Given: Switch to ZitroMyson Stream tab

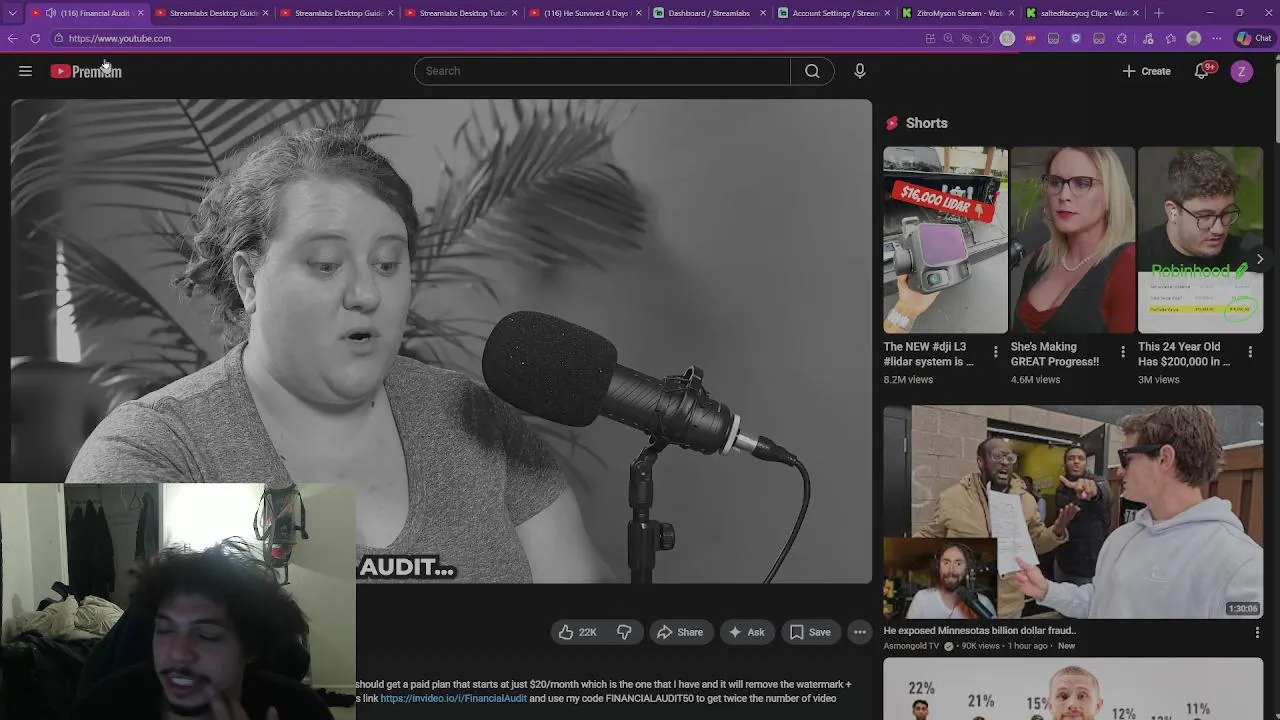Looking at the screenshot, I should (x=959, y=13).
